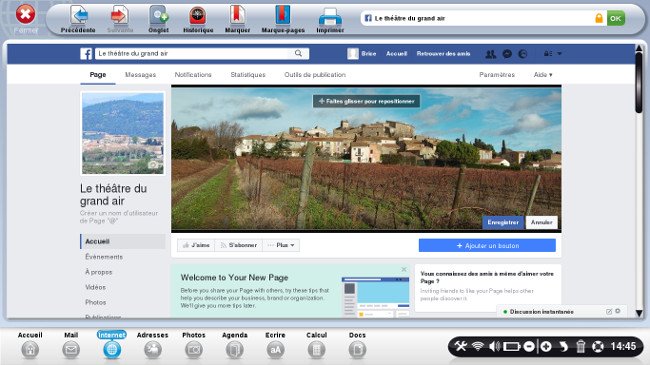Screen dimensions: 650x365
Task: Click the scroll down arrow of page scrollbar
Action: point(639,313)
